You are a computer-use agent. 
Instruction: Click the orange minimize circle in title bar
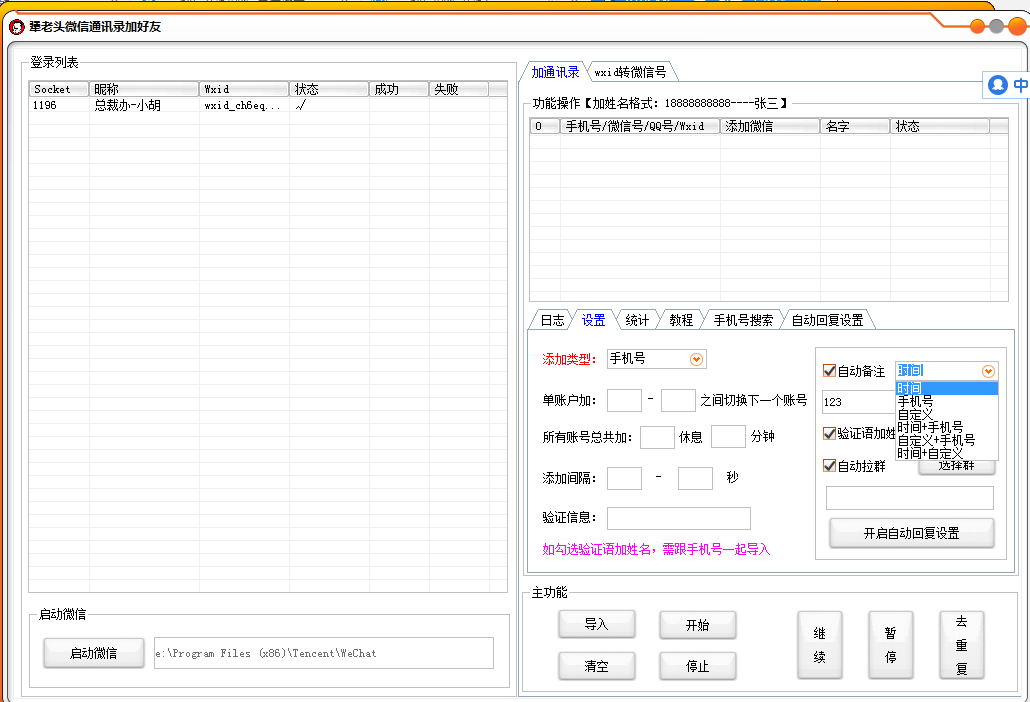[977, 26]
